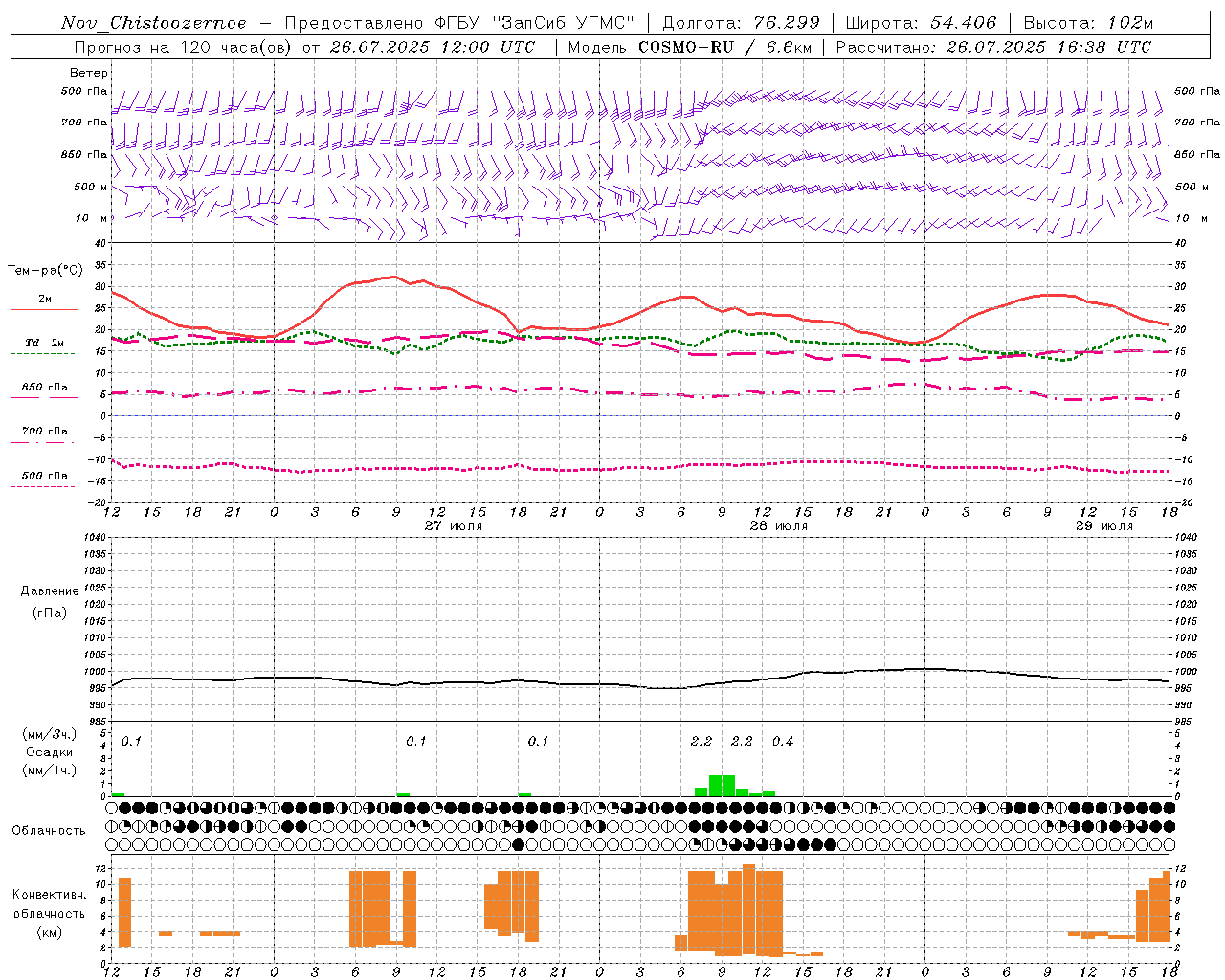Click the leftmost orange convective cloud bar
This screenshot has width=1225, height=980.
pyautogui.click(x=124, y=912)
